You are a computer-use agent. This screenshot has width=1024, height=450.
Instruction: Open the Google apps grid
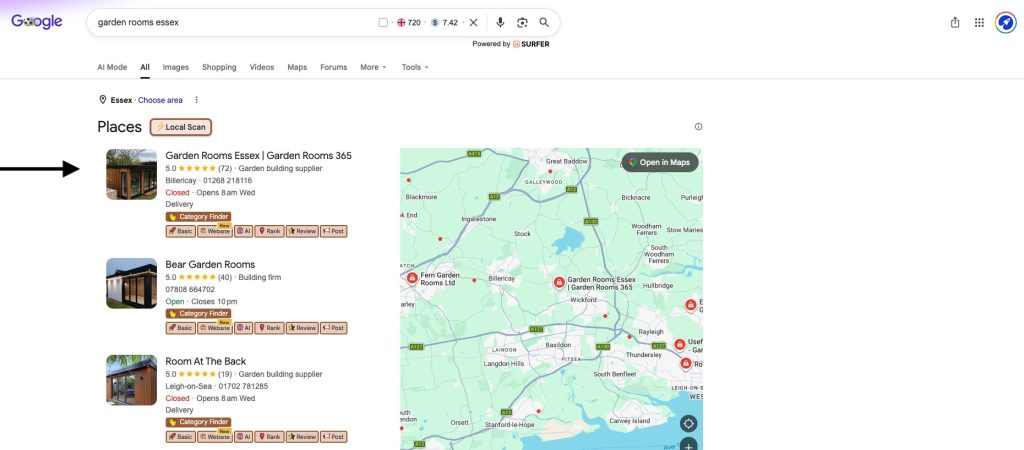979,22
